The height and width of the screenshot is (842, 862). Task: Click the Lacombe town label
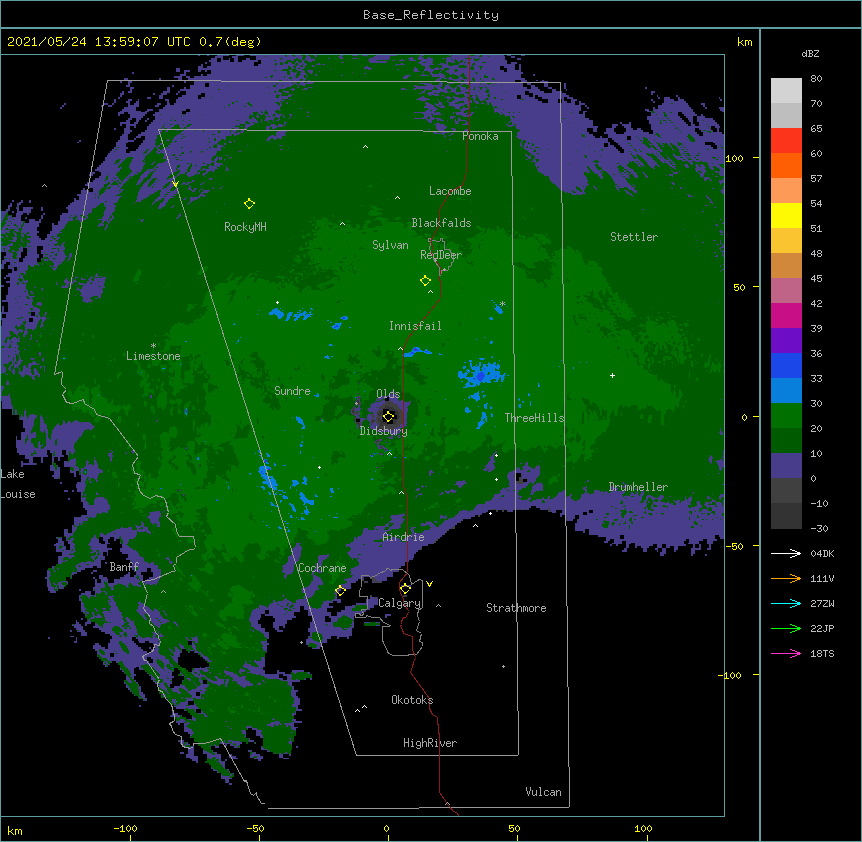click(450, 191)
